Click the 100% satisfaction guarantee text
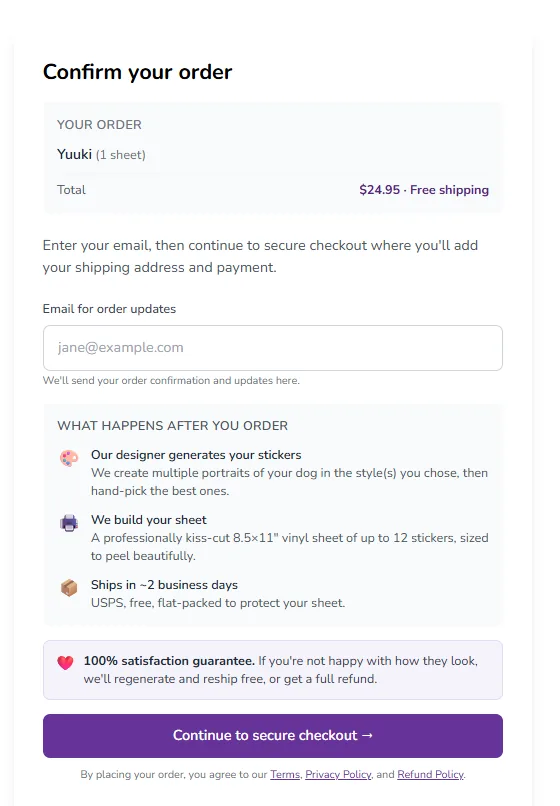Viewport: 560px width, 806px height. coord(169,661)
